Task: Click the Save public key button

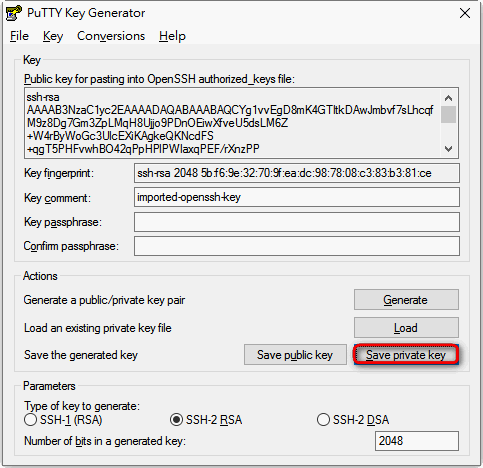Action: (x=295, y=355)
